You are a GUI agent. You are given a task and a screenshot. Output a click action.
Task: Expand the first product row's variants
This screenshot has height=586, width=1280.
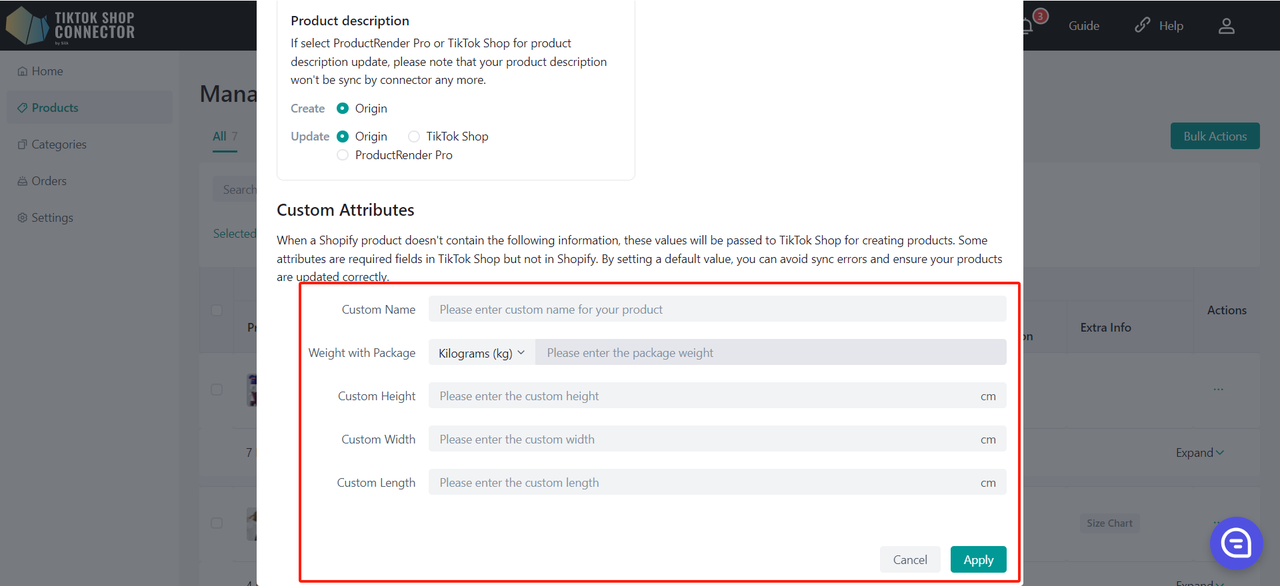coord(1200,453)
